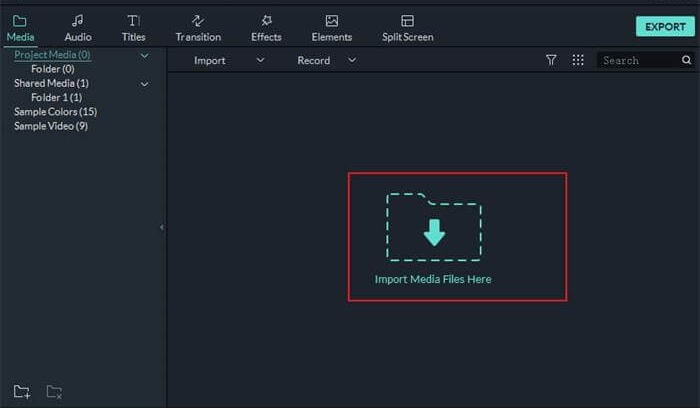Image resolution: width=700 pixels, height=408 pixels.
Task: Click inside the Search field
Action: pos(638,60)
